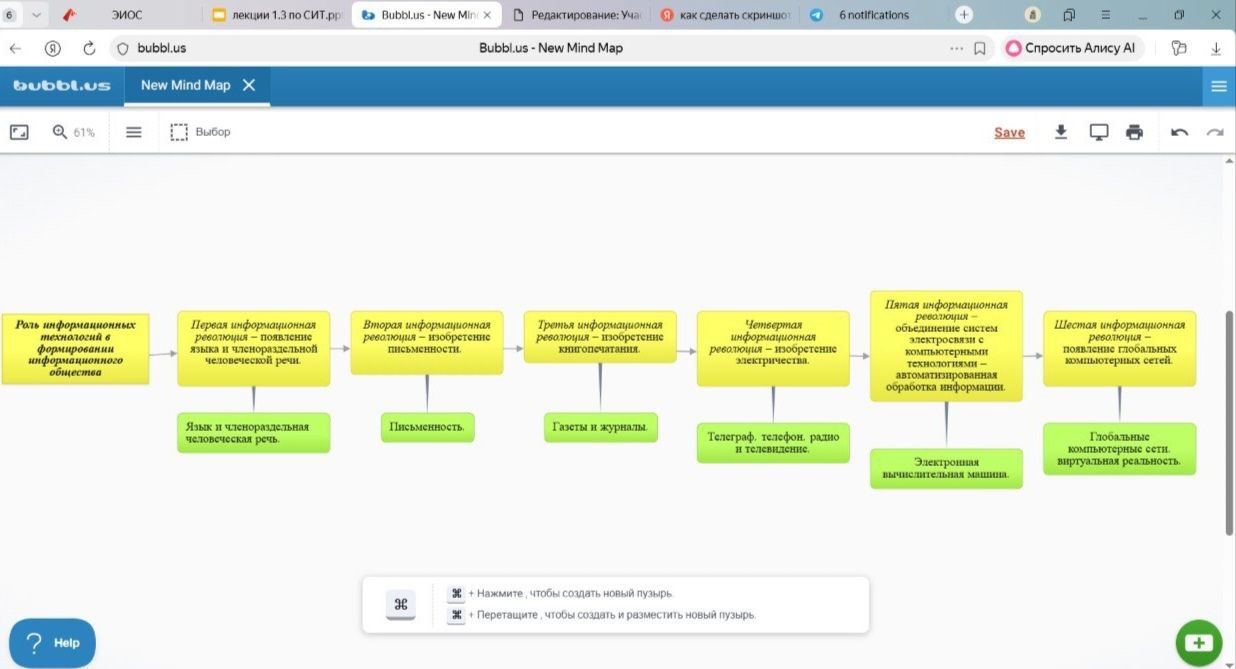Select the Письменность green bubble
Viewport: 1236px width, 669px height.
pyautogui.click(x=427, y=427)
